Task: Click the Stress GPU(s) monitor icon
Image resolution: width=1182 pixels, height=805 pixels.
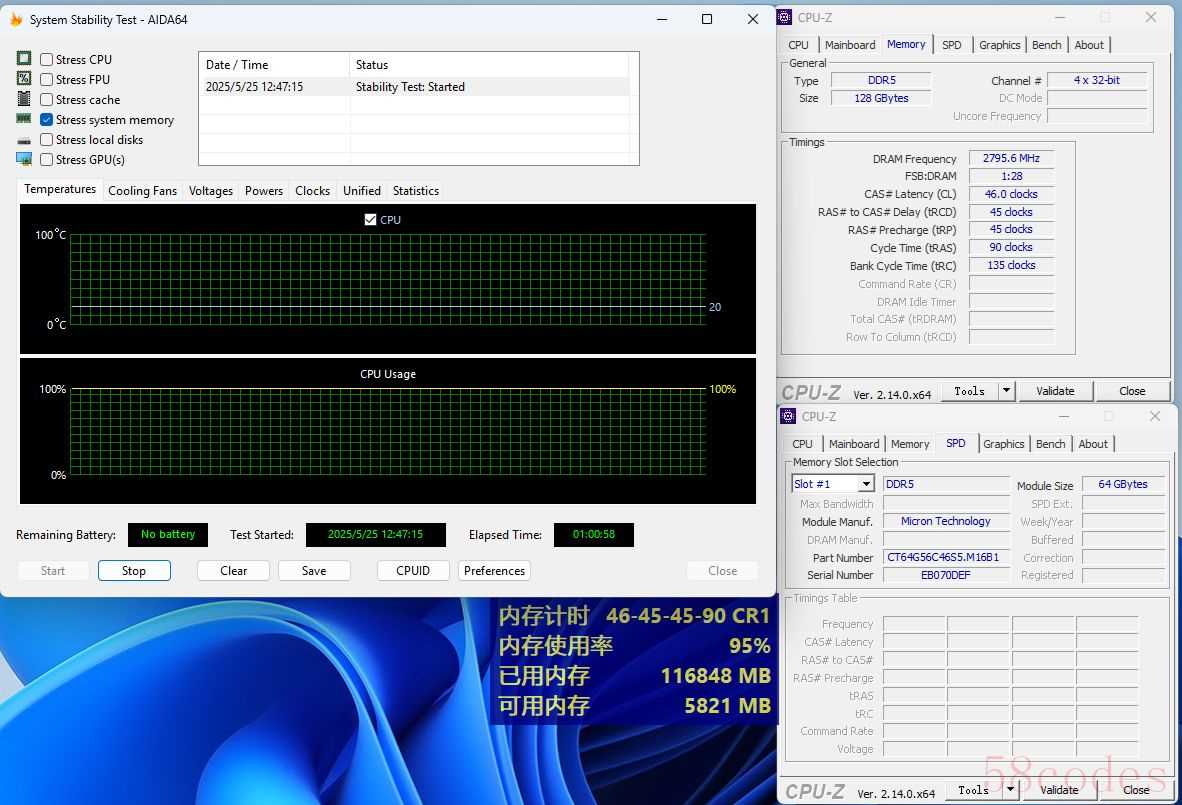Action: pos(24,159)
